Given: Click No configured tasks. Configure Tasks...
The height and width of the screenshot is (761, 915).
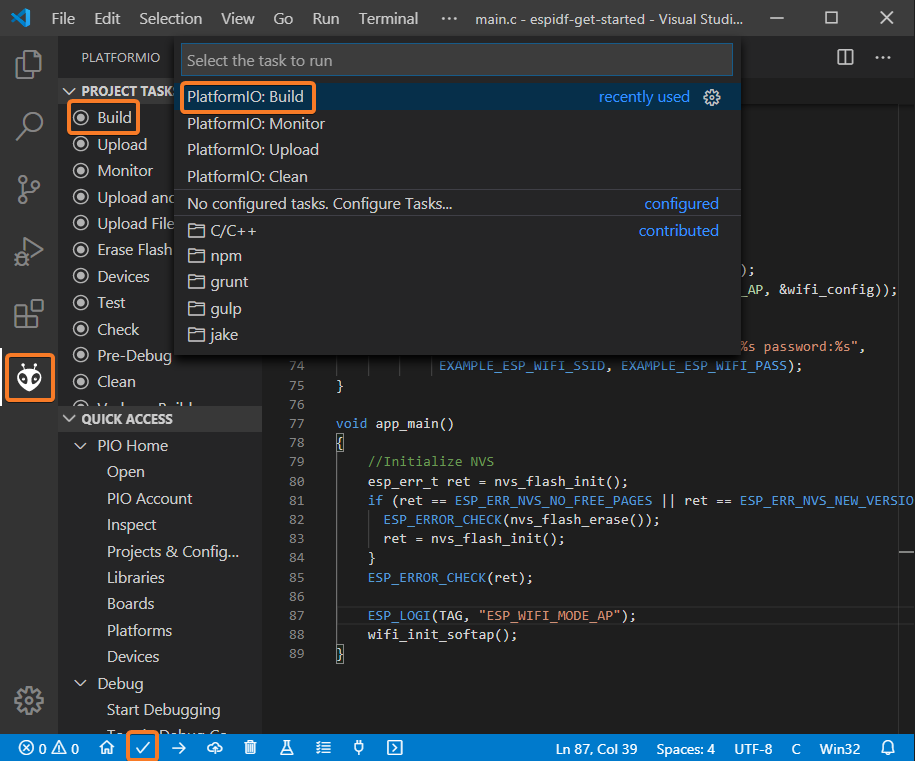Looking at the screenshot, I should pos(458,204).
